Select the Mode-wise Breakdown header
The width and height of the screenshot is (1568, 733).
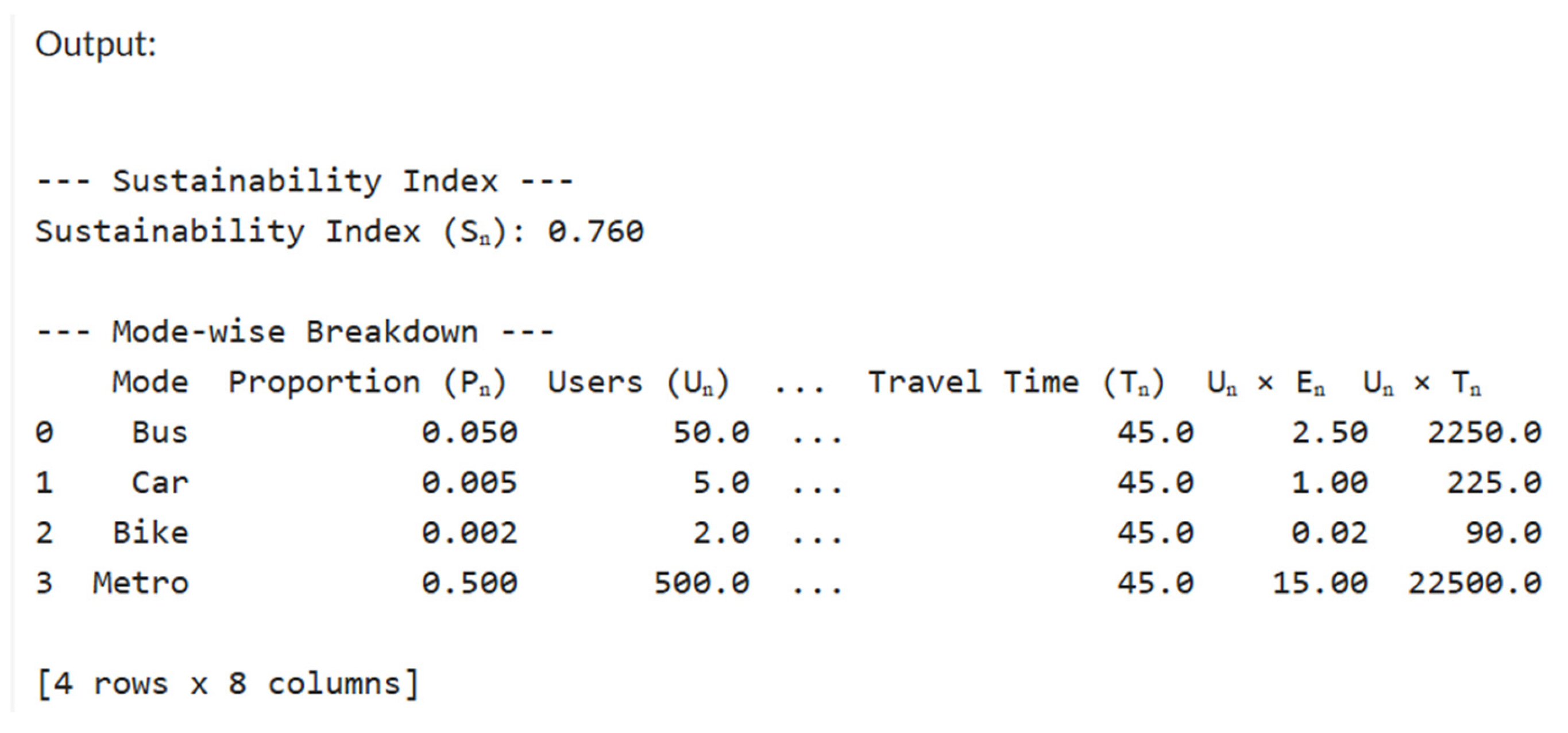pos(295,333)
